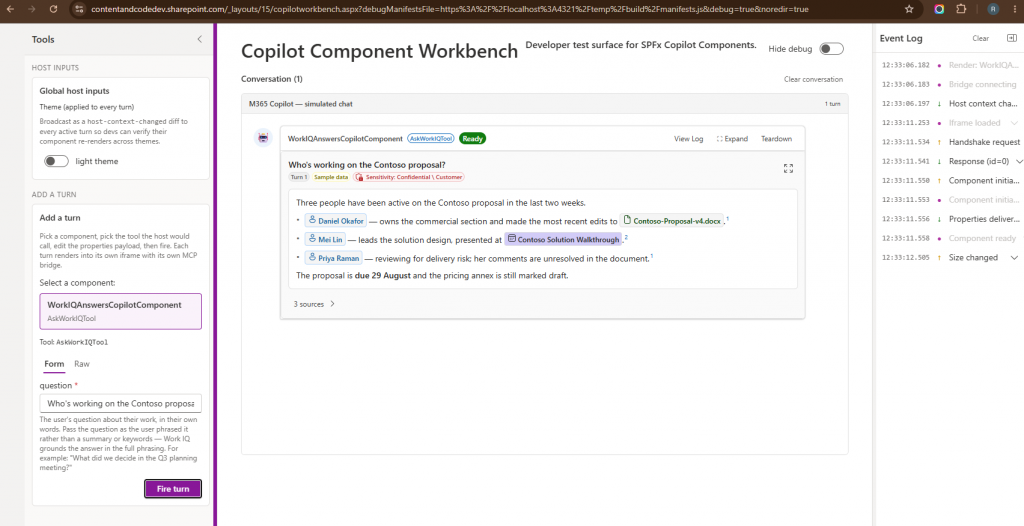Expand the Size changed log entry
This screenshot has width=1024, height=526.
1014,257
